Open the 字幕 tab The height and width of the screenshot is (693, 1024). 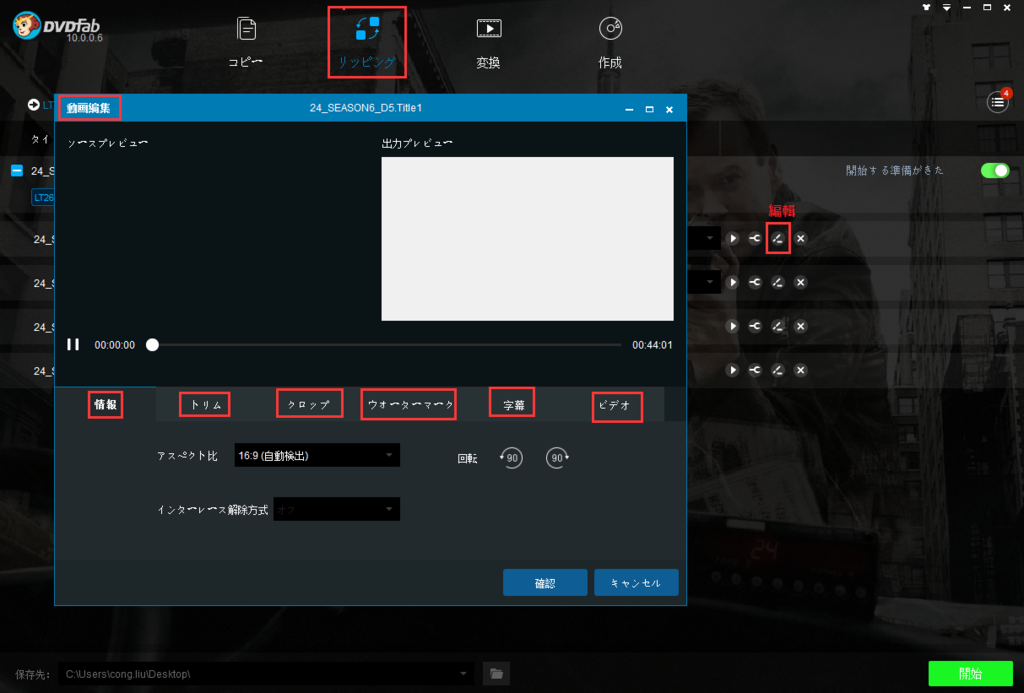513,404
